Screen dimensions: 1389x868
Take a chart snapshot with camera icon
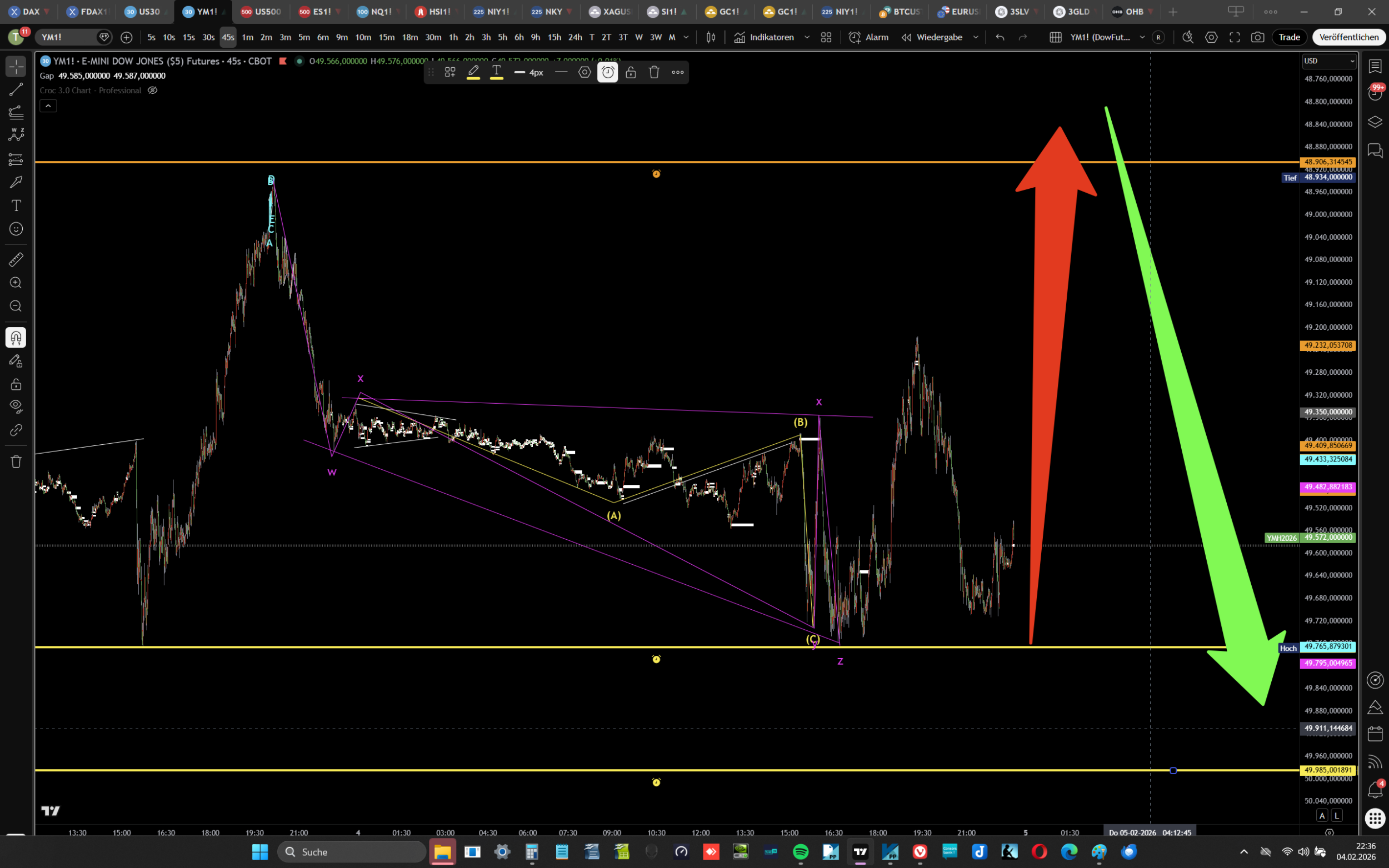[1257, 37]
